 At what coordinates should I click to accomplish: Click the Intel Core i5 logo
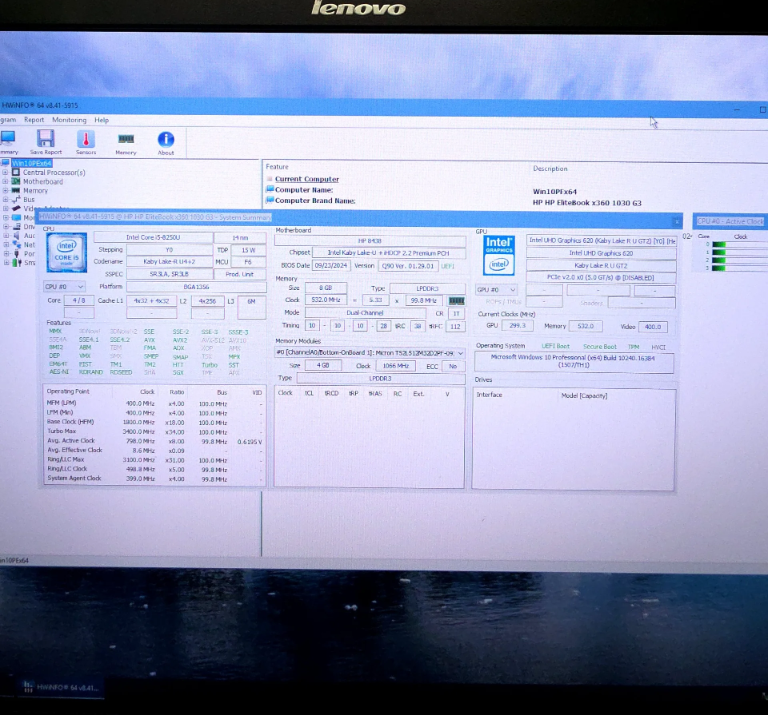(67, 252)
